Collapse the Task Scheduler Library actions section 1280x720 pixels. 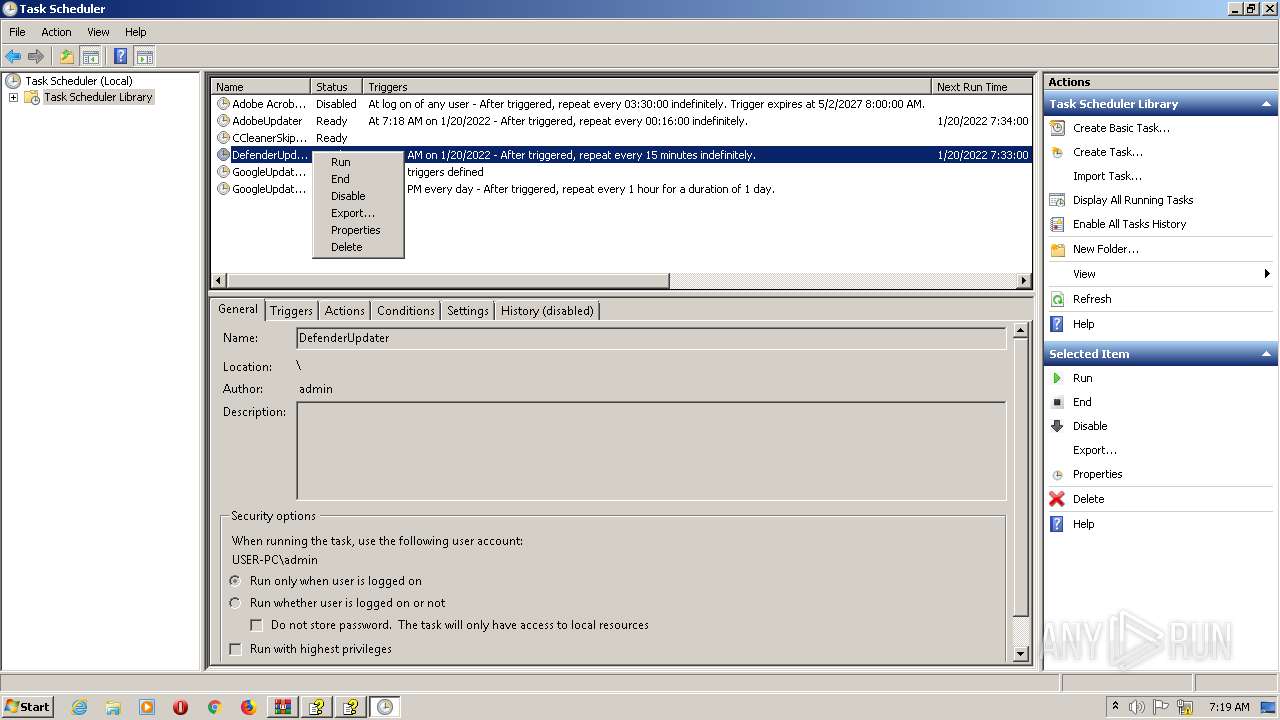point(1267,104)
